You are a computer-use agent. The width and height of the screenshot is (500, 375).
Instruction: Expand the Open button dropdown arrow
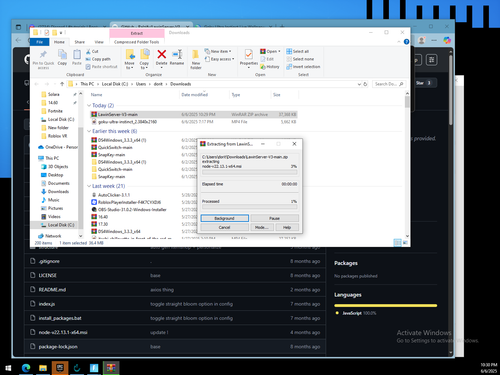point(279,51)
